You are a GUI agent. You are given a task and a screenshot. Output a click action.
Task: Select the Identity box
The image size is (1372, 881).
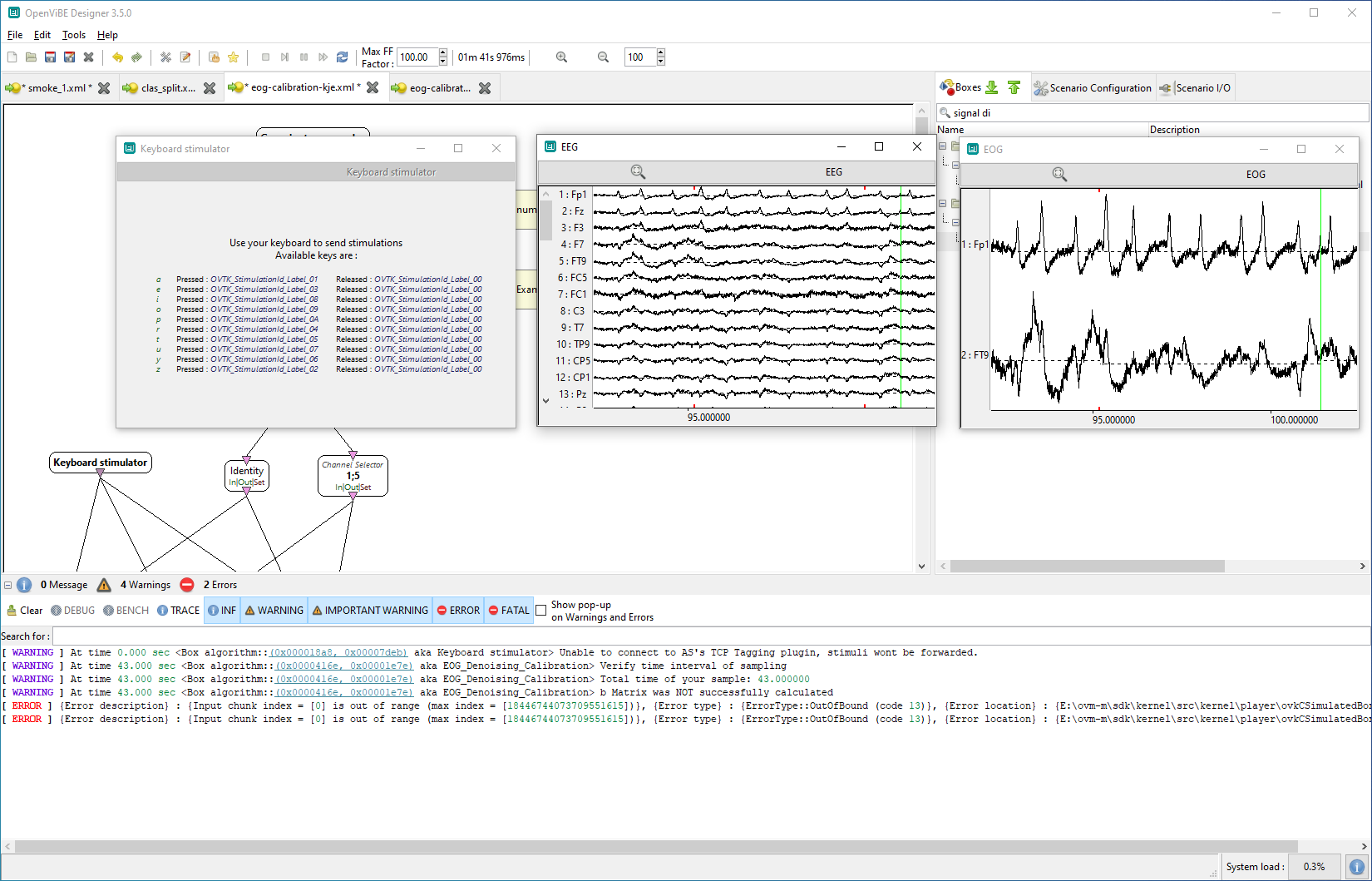coord(247,476)
